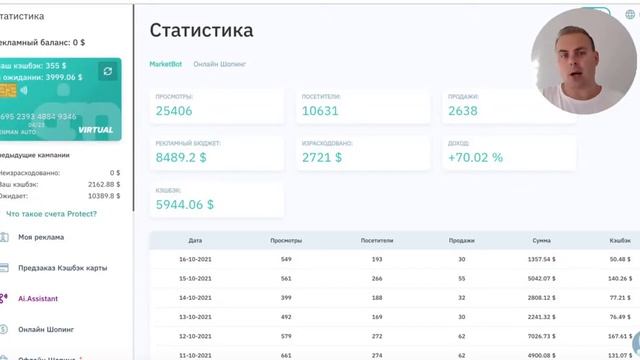
Task: Click the Ваш кэшбэк 2162.88 $ value
Action: click(x=104, y=184)
